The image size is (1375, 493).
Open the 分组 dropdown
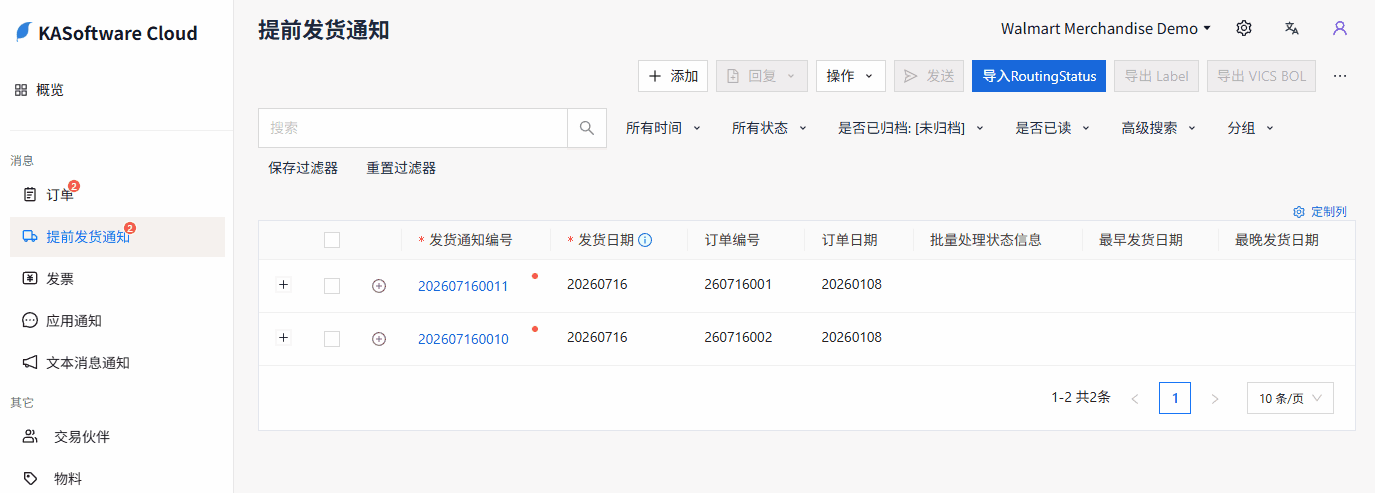pyautogui.click(x=1250, y=128)
